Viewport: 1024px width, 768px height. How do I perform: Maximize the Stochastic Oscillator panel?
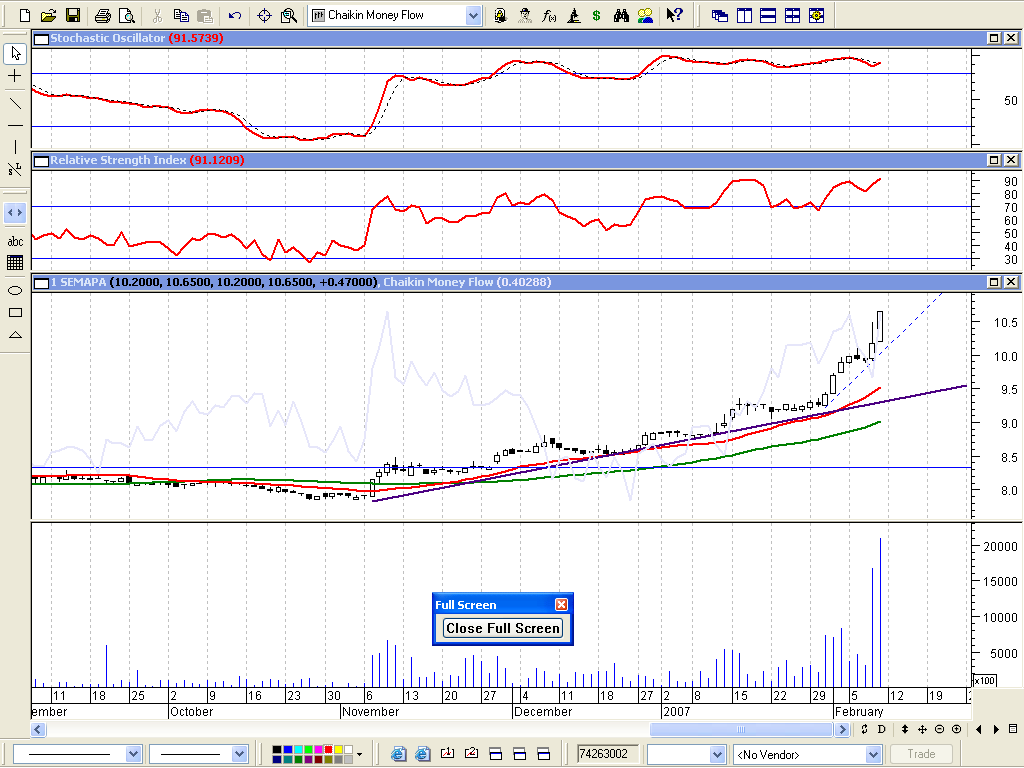(x=994, y=38)
